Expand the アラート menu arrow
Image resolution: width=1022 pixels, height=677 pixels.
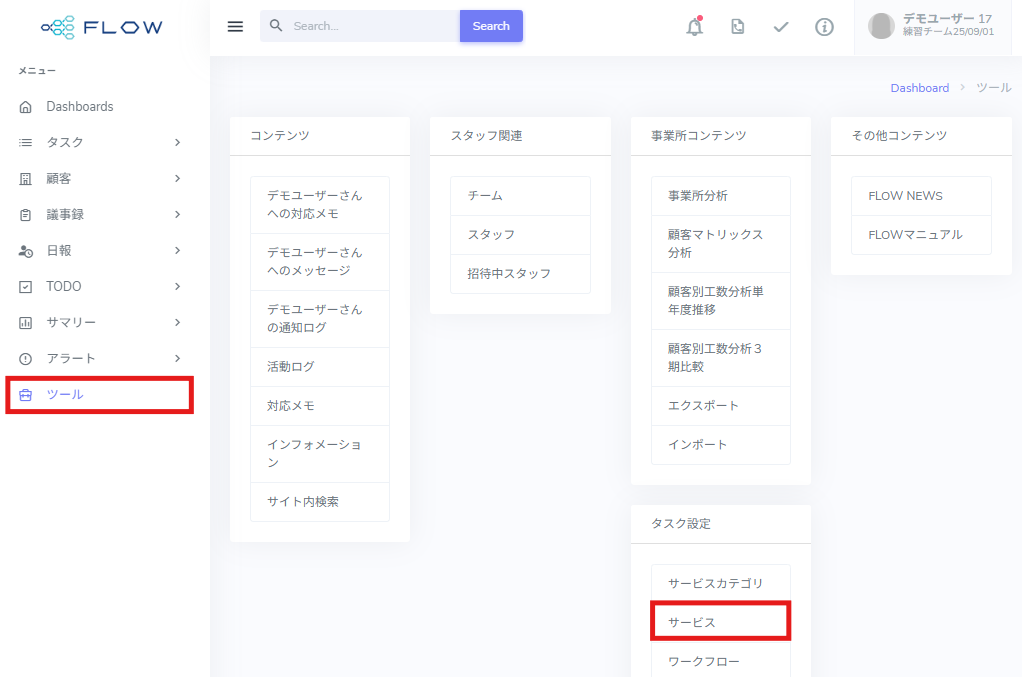tap(177, 359)
